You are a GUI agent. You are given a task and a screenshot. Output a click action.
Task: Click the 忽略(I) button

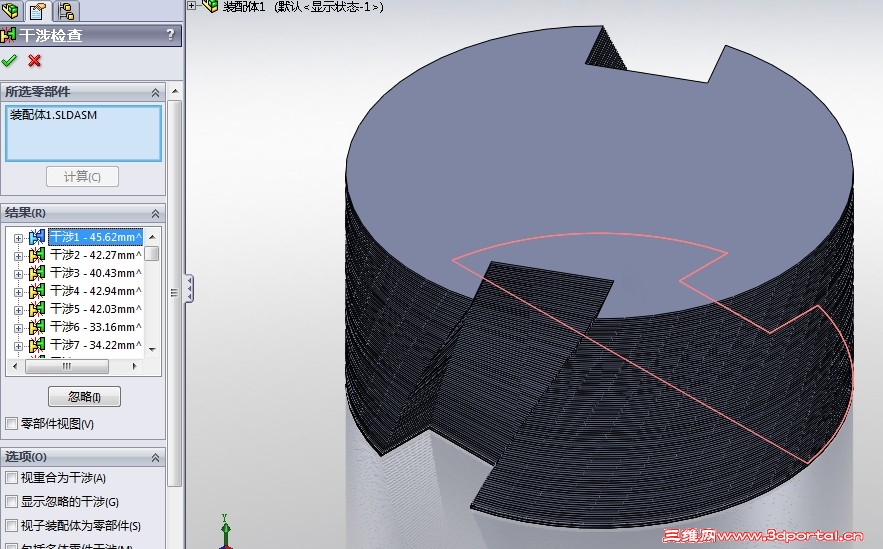click(84, 397)
